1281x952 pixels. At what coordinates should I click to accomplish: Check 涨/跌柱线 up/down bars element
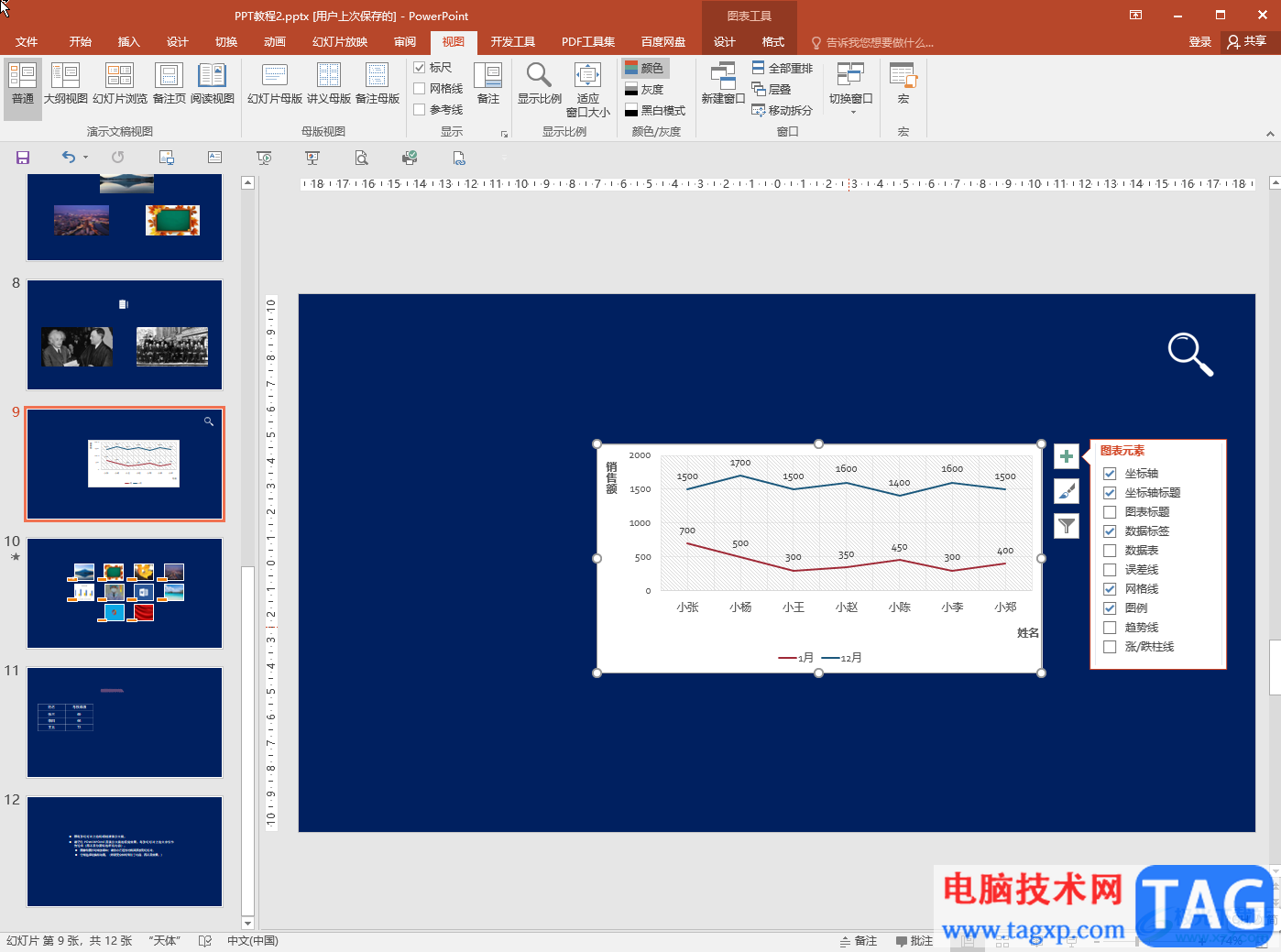point(1110,647)
